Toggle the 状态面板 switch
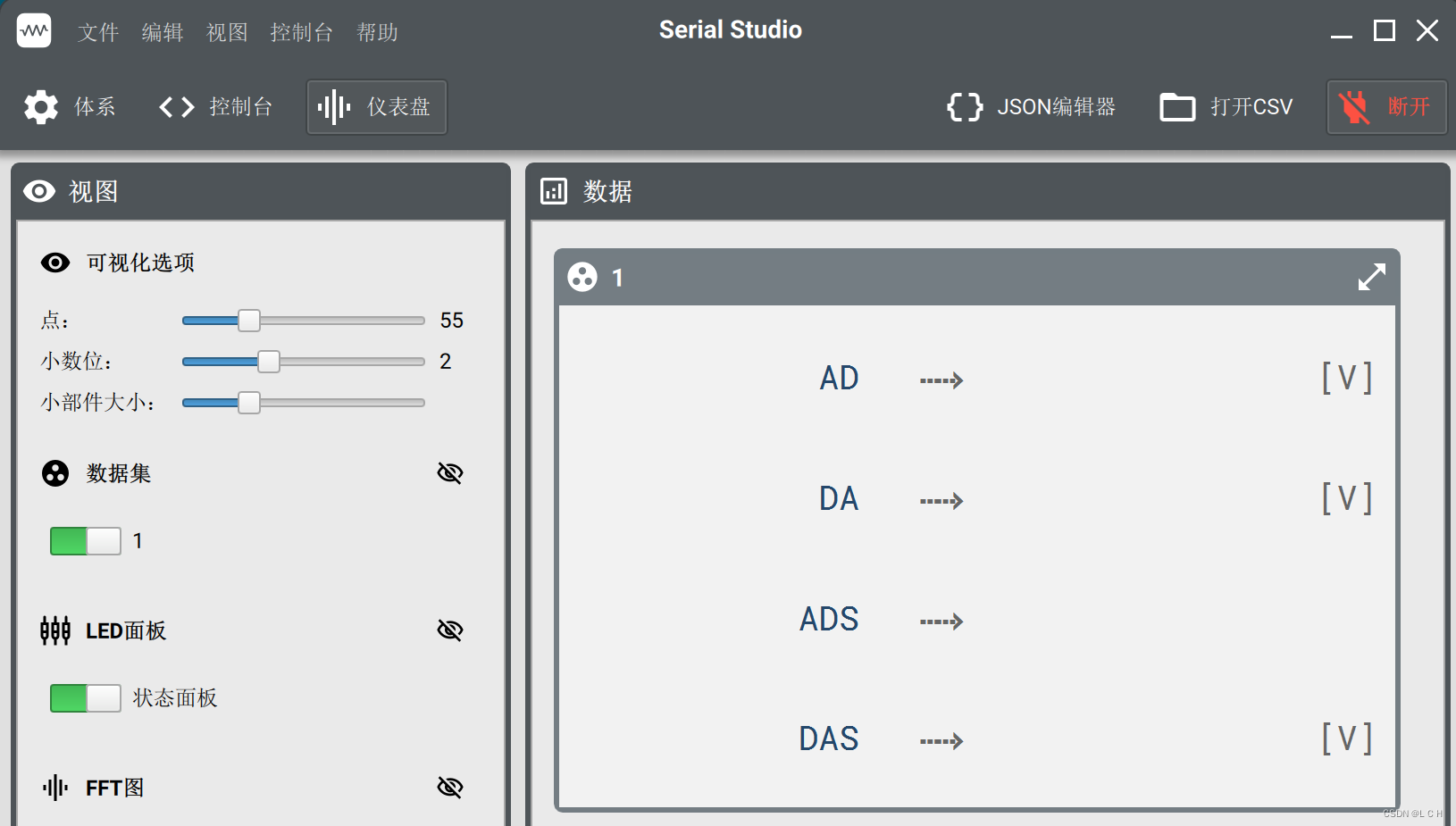1456x826 pixels. 86,698
